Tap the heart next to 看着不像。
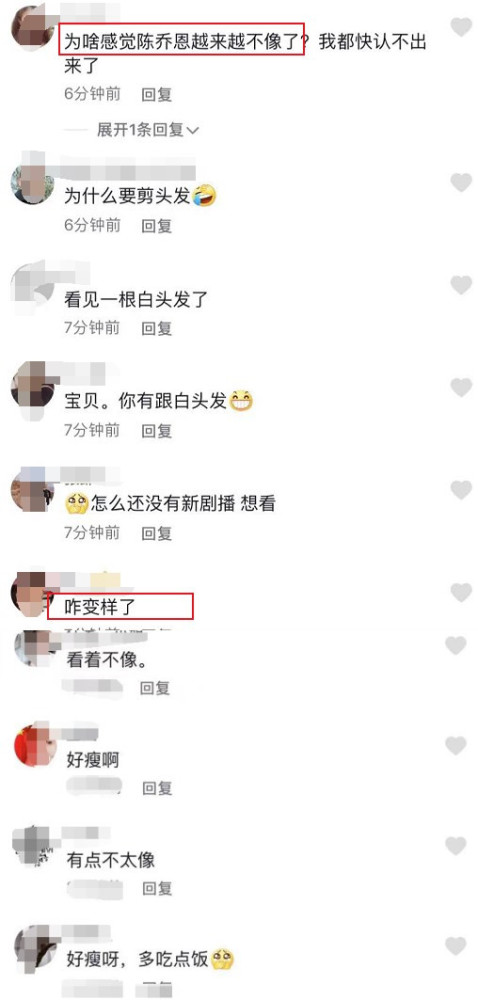This screenshot has height=1000, width=478. (456, 645)
